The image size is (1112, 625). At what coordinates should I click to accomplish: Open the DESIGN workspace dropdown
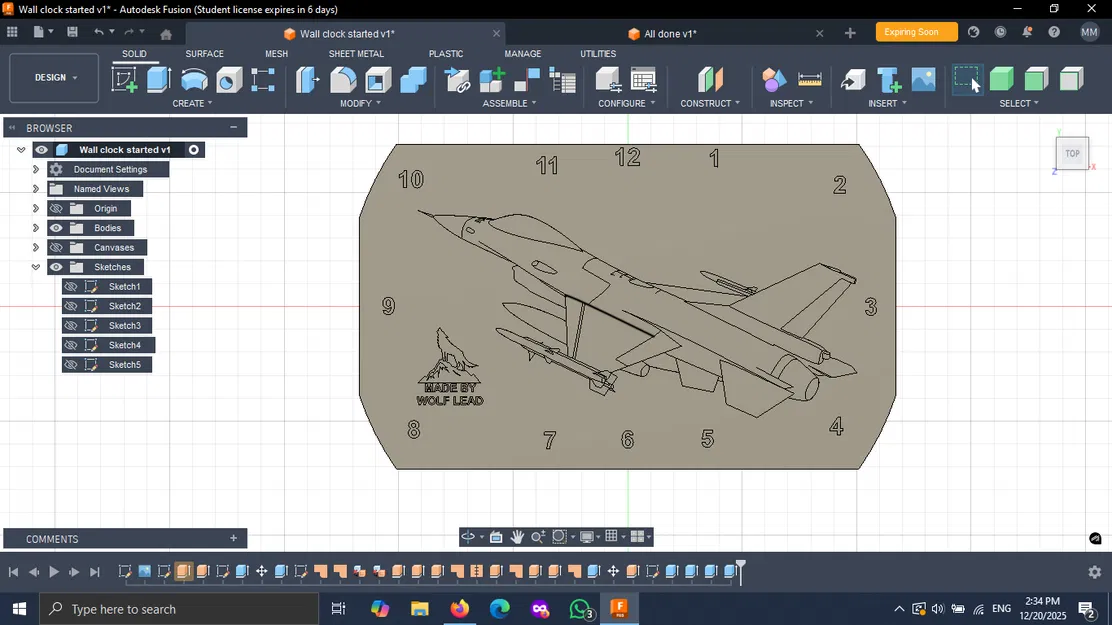coord(55,78)
